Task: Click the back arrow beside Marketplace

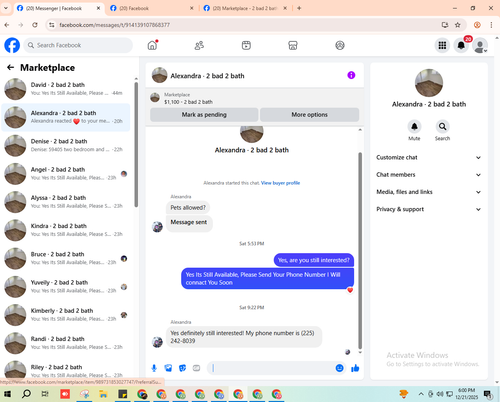Action: (x=10, y=67)
